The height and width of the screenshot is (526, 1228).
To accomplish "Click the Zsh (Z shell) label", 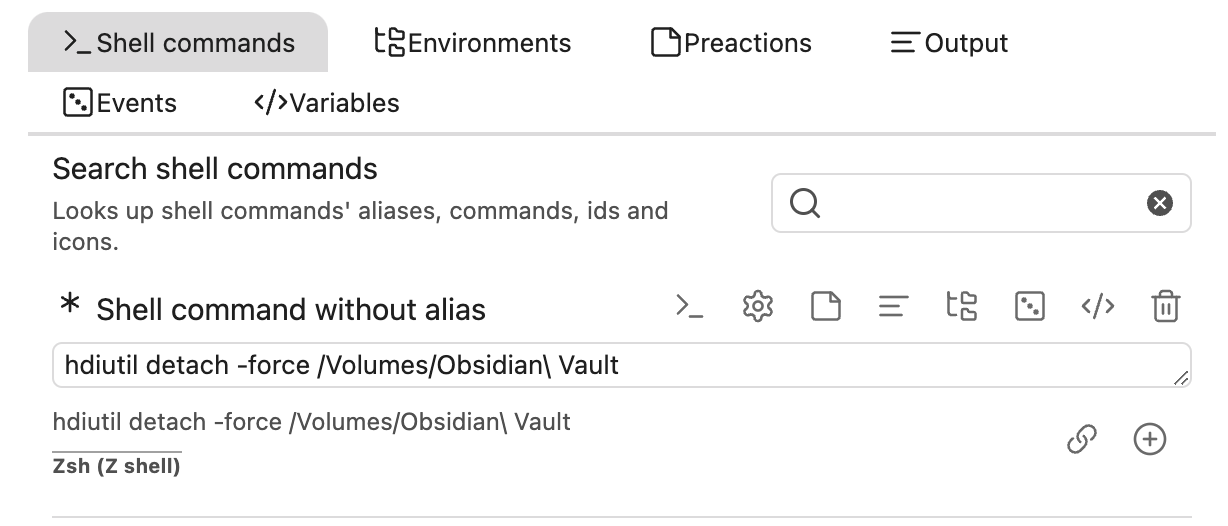I will pos(116,466).
